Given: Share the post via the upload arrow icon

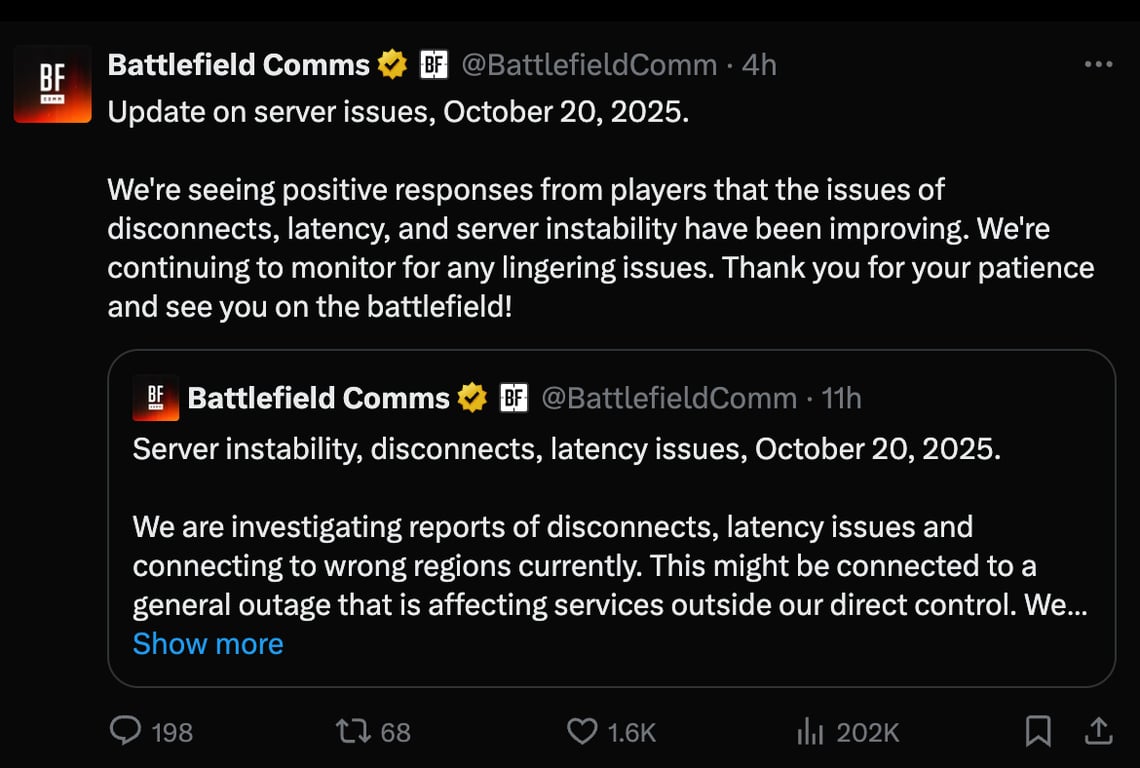Looking at the screenshot, I should (1098, 732).
